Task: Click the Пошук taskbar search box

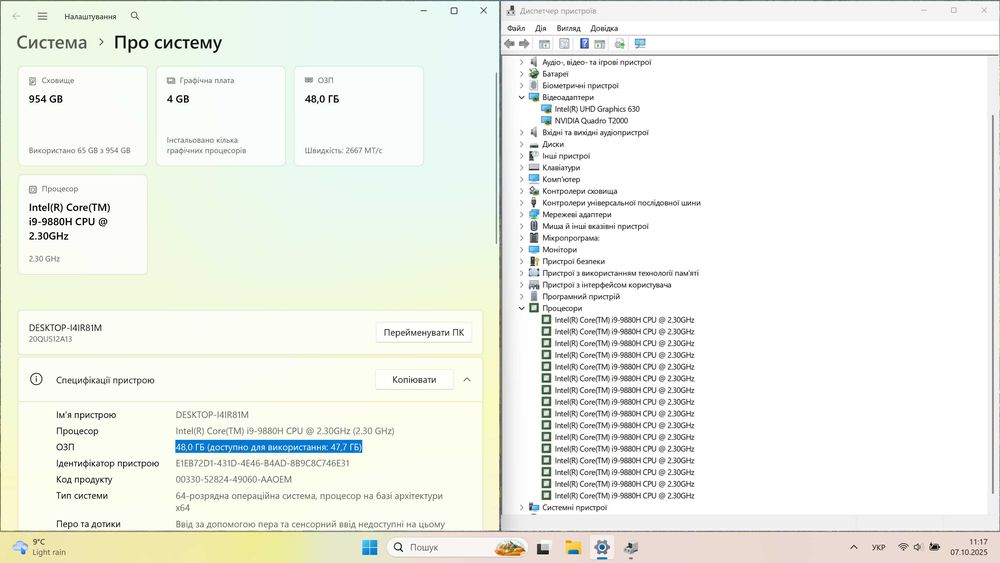Action: coord(457,547)
